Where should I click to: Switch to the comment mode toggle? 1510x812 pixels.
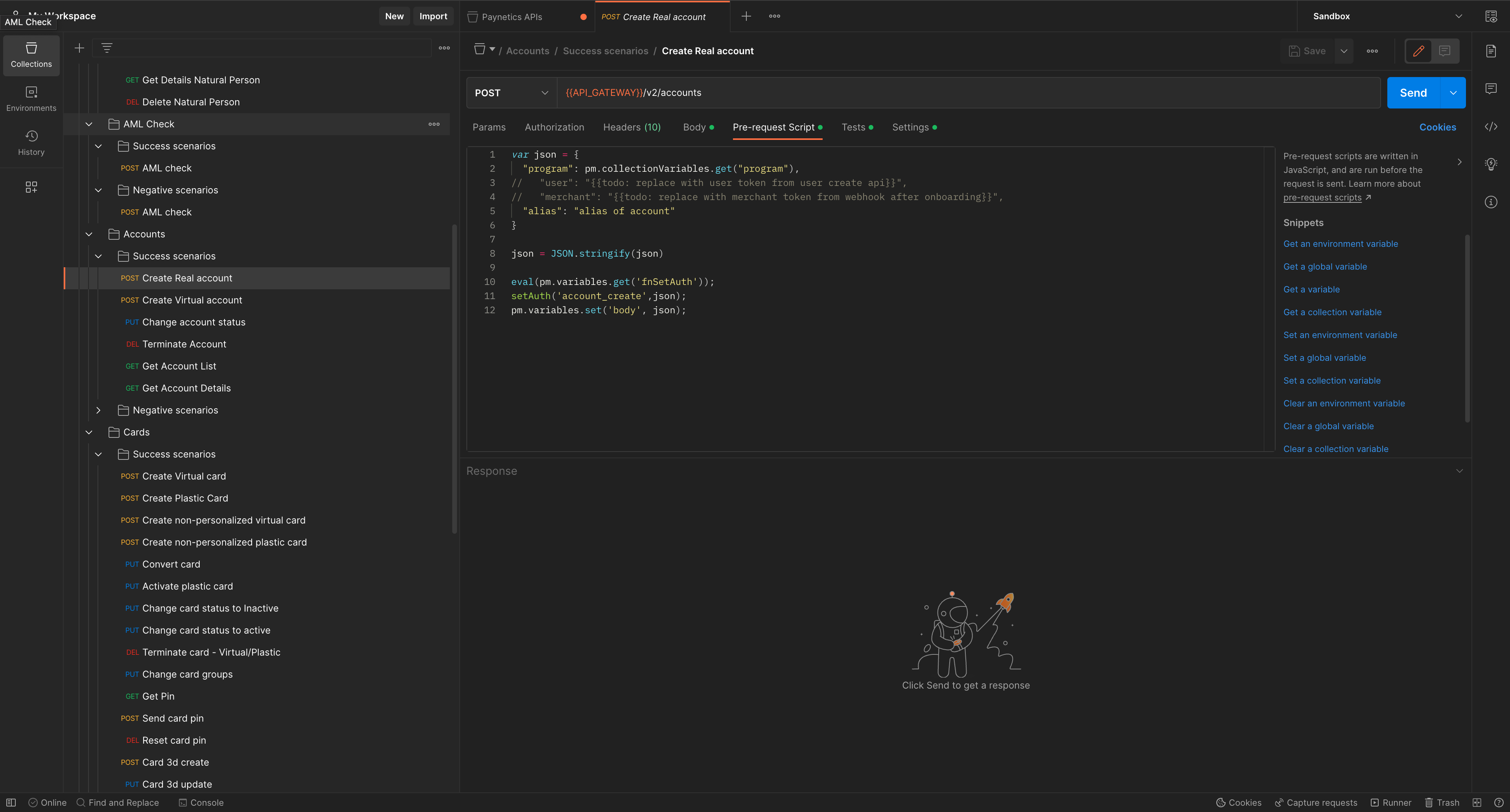coord(1444,51)
